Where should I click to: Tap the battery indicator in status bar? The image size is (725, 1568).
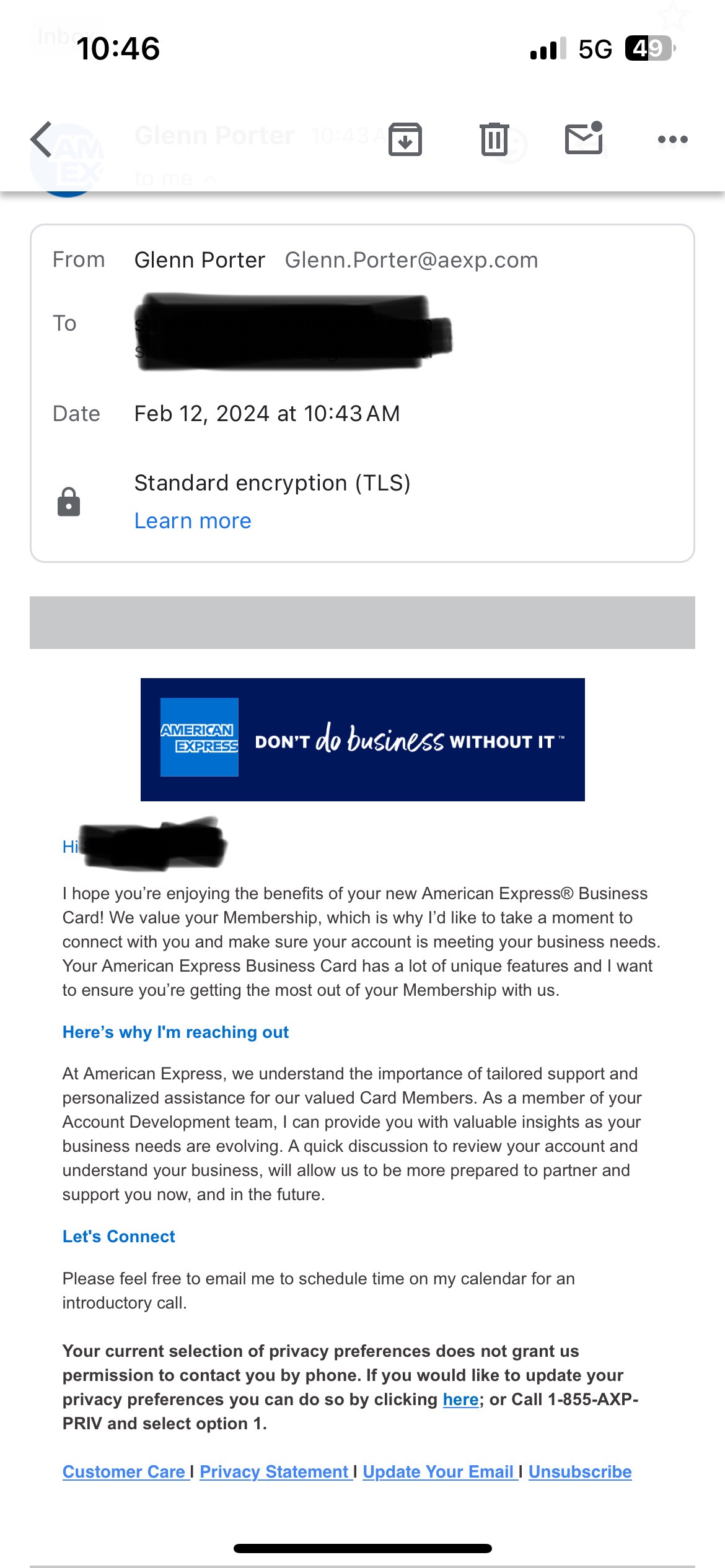(649, 48)
